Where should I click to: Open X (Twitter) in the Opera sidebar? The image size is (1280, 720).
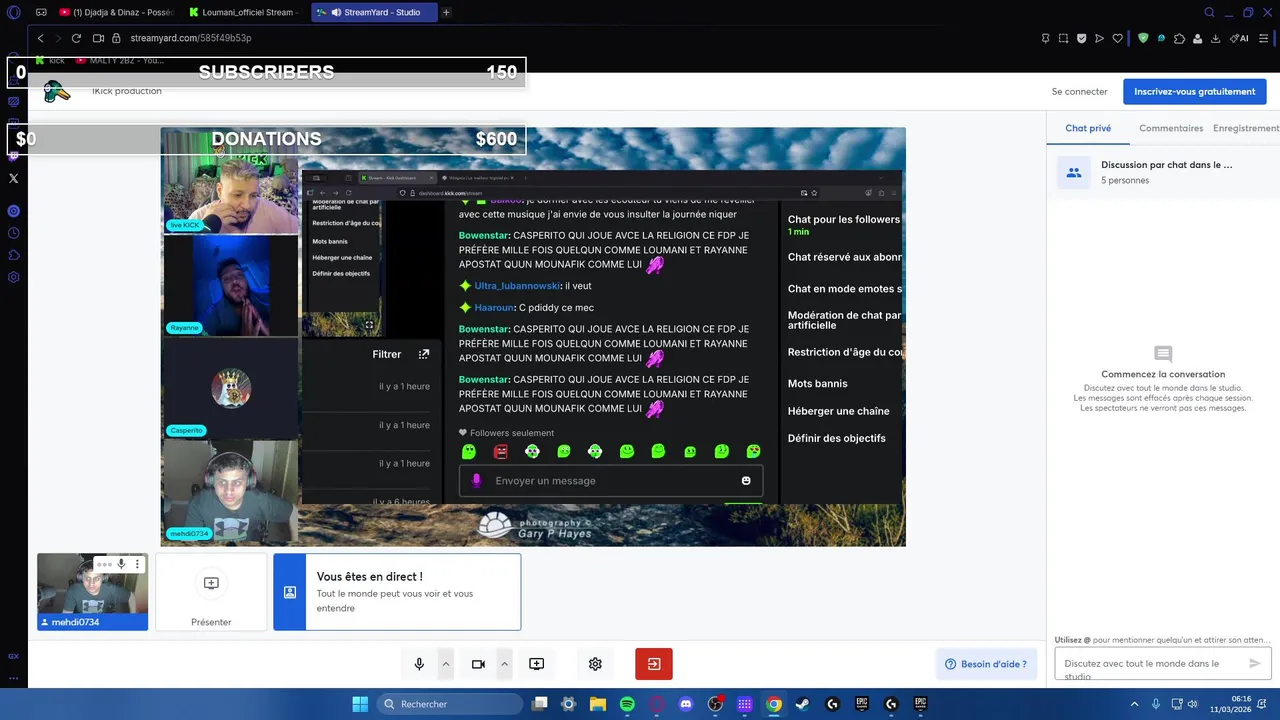13,178
